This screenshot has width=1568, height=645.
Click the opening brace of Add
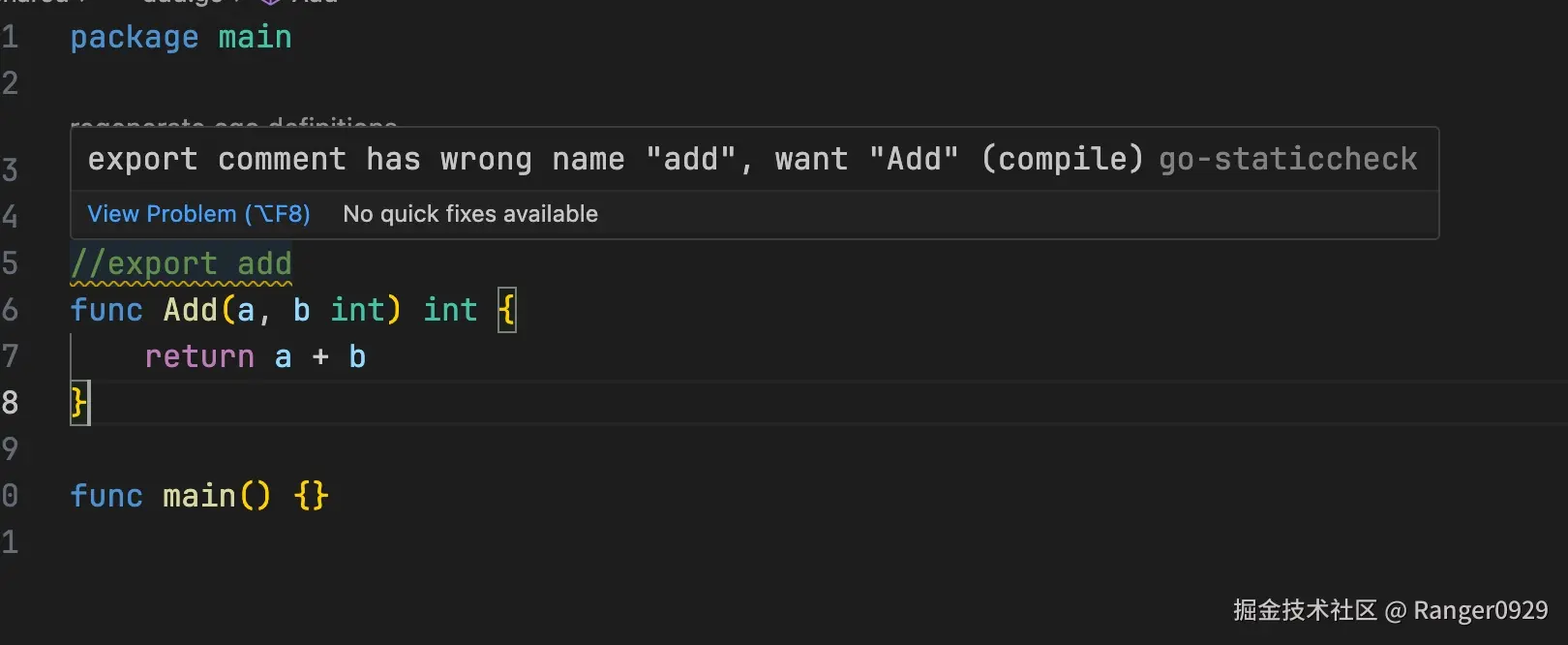pos(506,310)
